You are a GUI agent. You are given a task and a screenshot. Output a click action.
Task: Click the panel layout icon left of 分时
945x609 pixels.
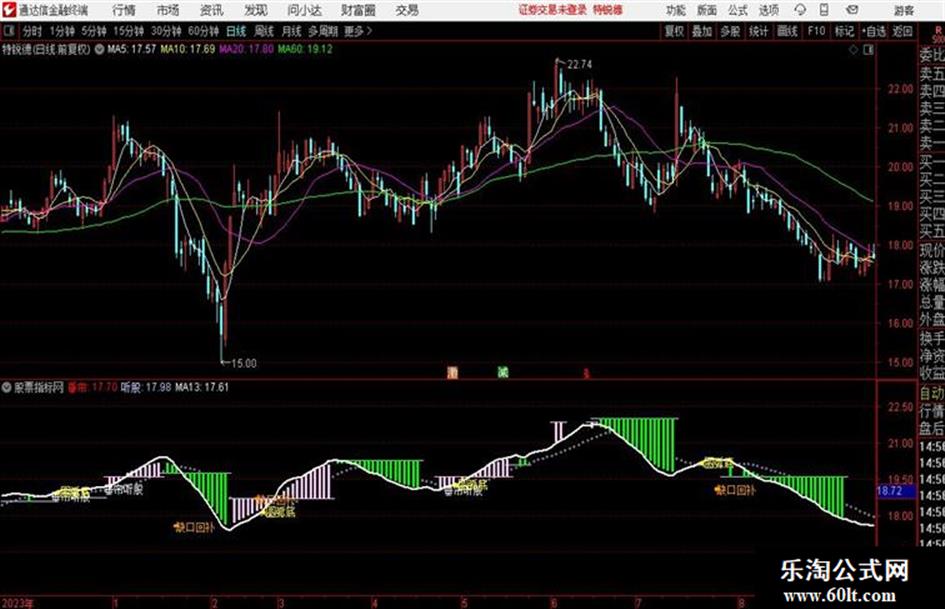click(8, 31)
